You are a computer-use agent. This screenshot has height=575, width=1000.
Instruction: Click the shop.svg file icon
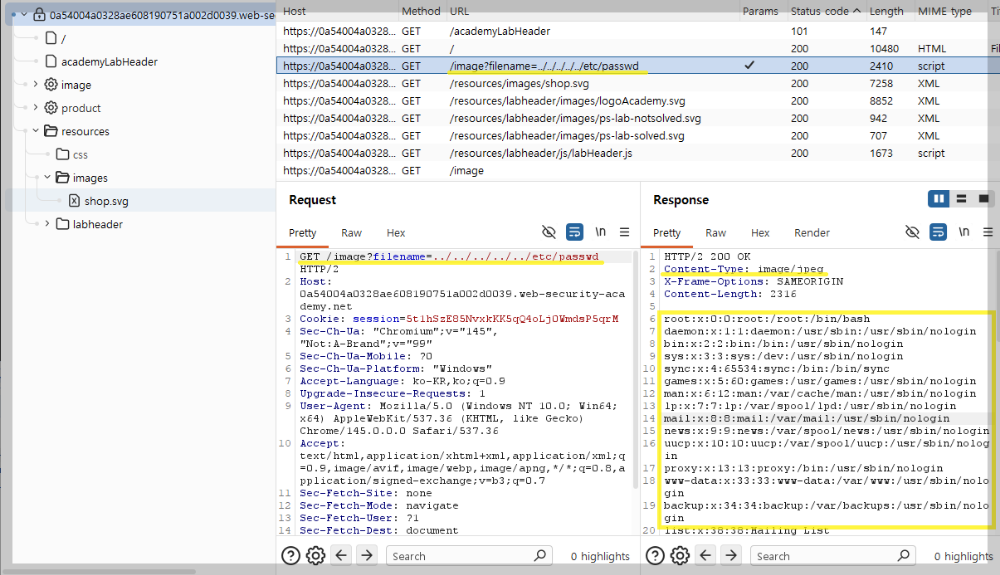[x=74, y=201]
